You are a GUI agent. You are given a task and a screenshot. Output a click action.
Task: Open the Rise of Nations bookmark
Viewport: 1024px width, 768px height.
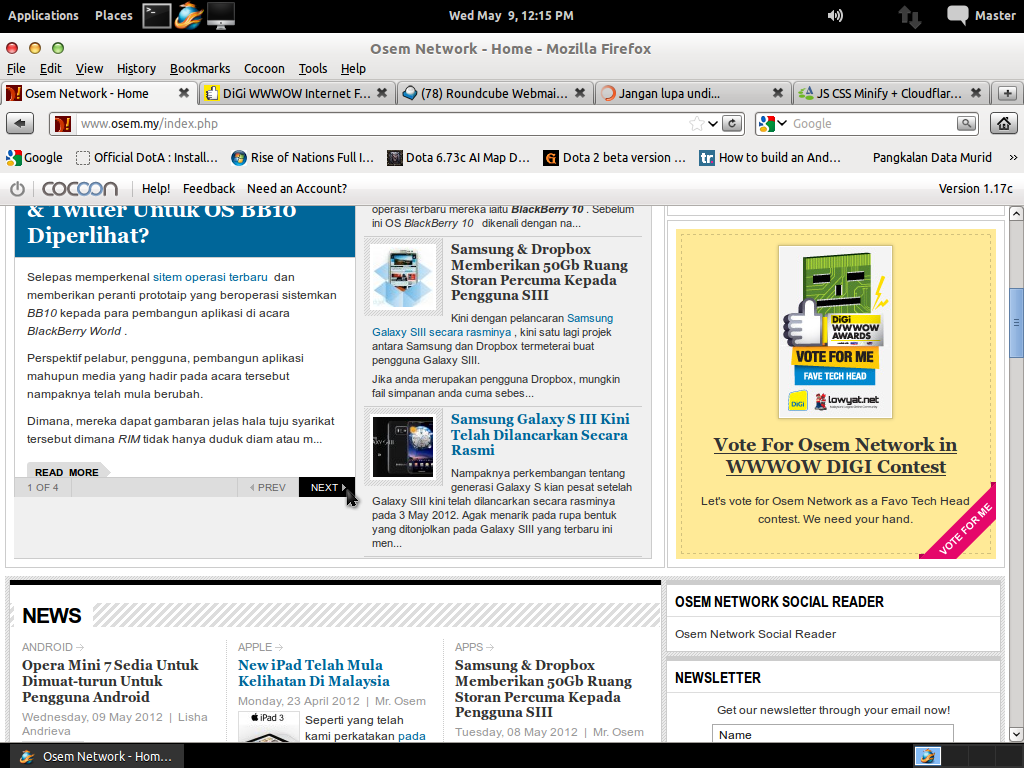click(x=302, y=157)
